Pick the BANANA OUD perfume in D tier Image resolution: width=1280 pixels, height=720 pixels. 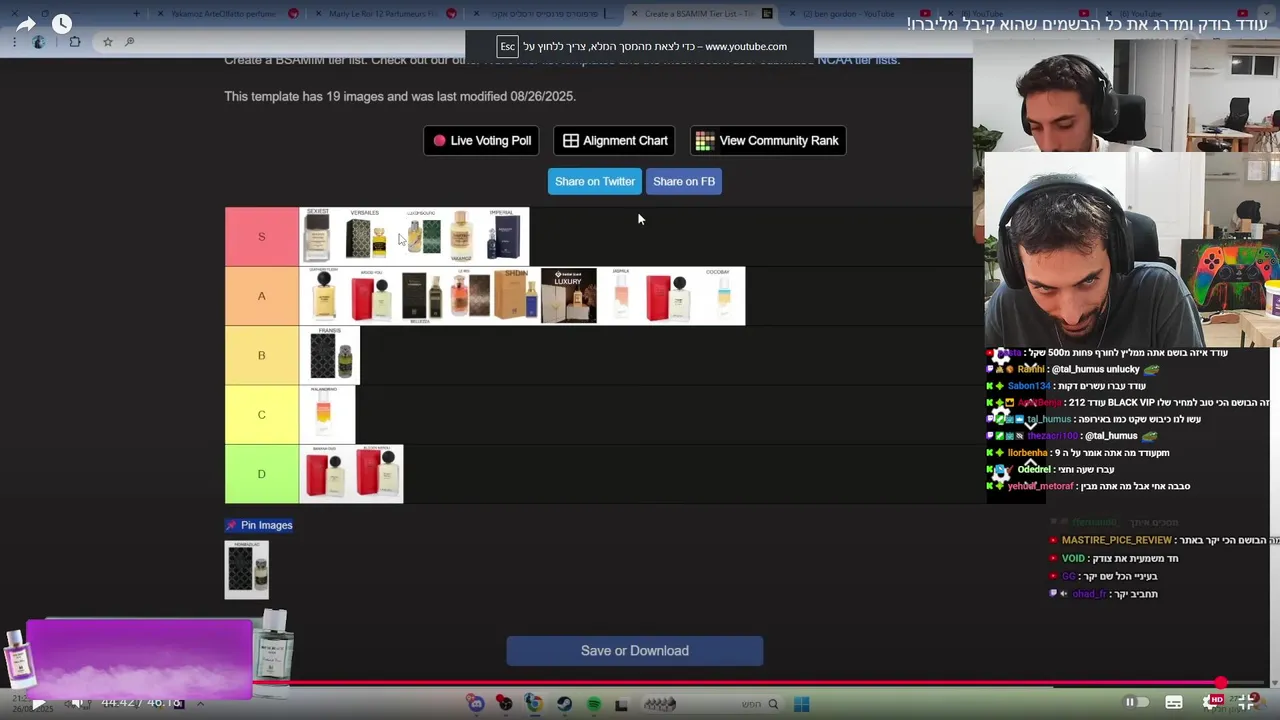(x=324, y=474)
